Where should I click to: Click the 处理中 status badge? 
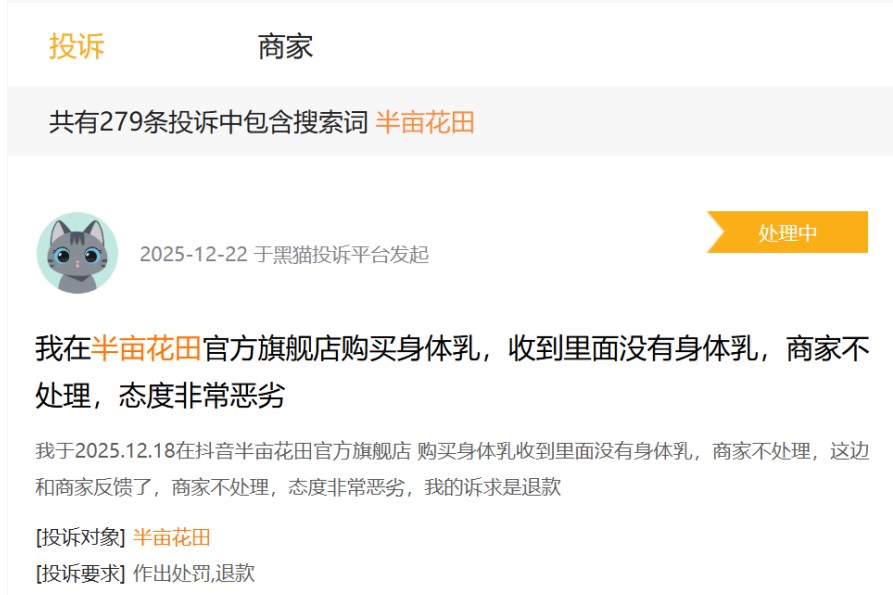click(787, 232)
